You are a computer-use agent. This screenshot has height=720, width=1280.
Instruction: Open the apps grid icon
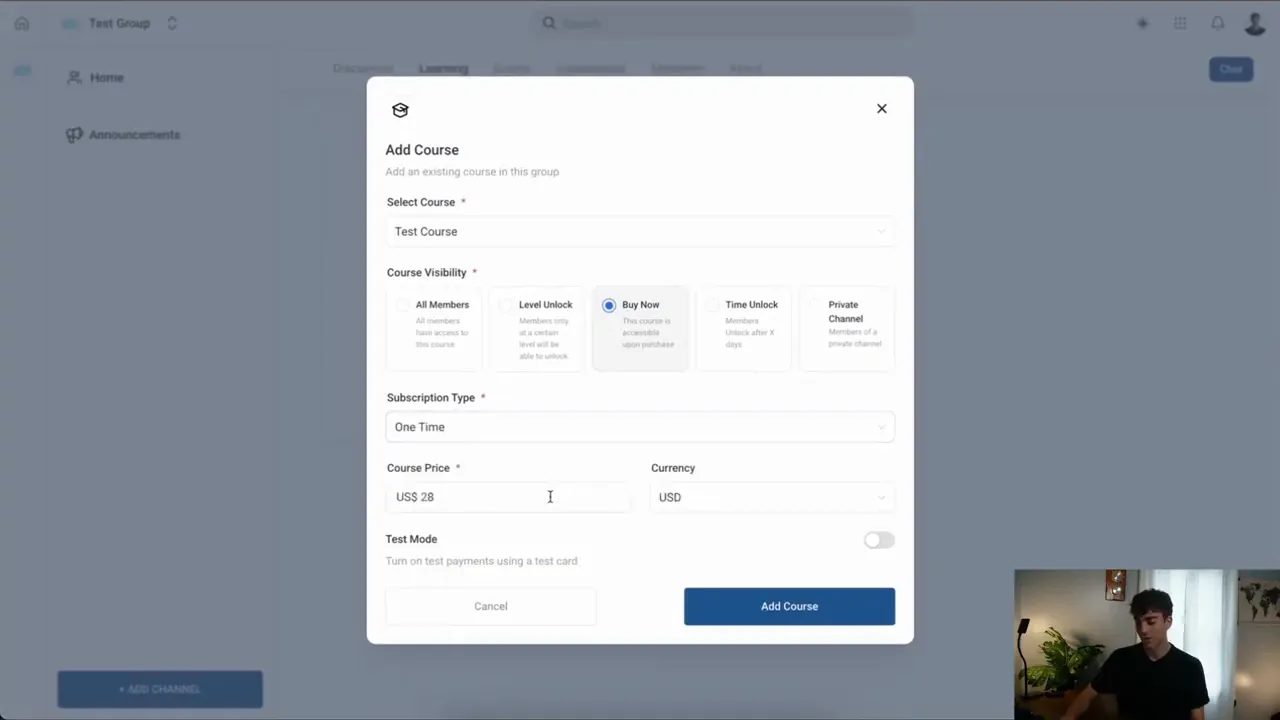[x=1180, y=23]
